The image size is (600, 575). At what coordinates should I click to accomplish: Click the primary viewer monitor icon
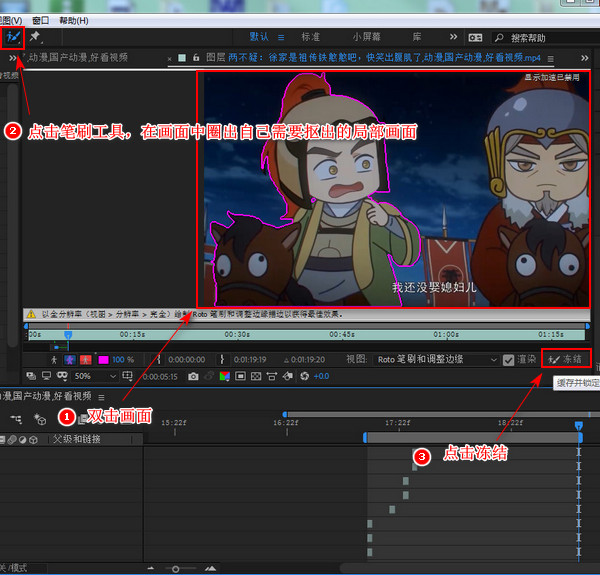pyautogui.click(x=46, y=376)
